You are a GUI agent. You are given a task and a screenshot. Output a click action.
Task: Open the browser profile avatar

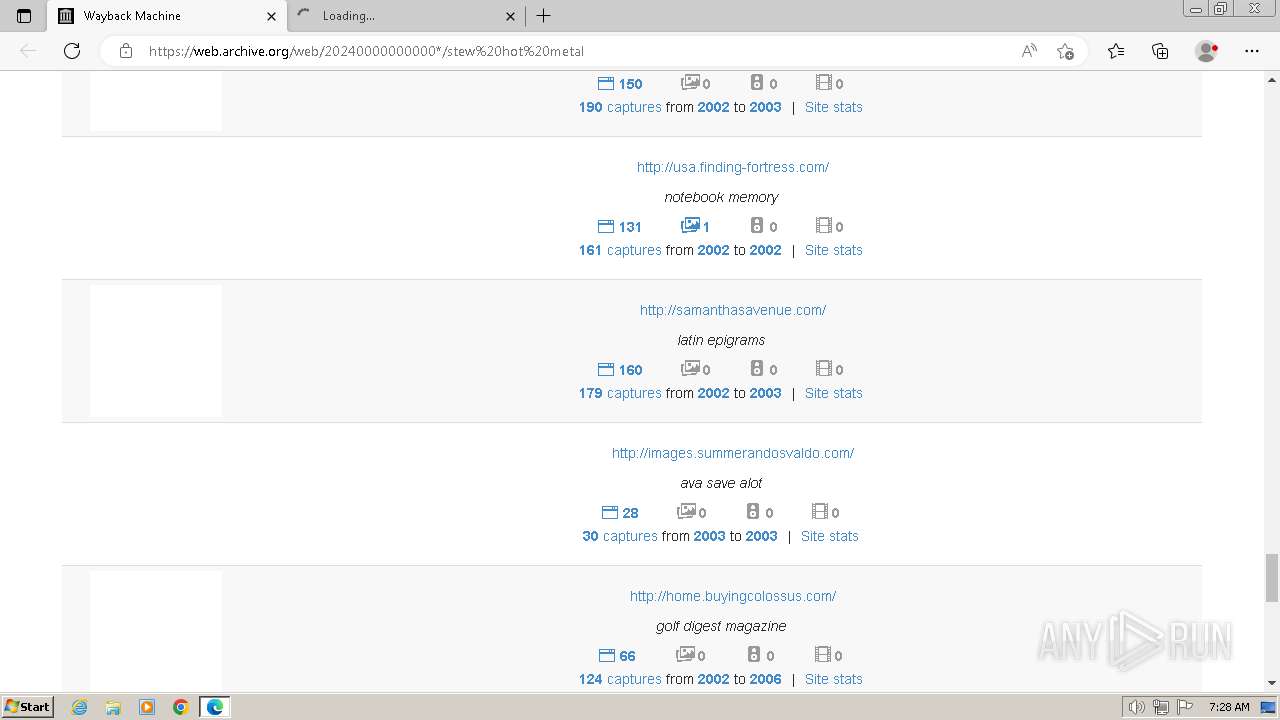pos(1207,51)
